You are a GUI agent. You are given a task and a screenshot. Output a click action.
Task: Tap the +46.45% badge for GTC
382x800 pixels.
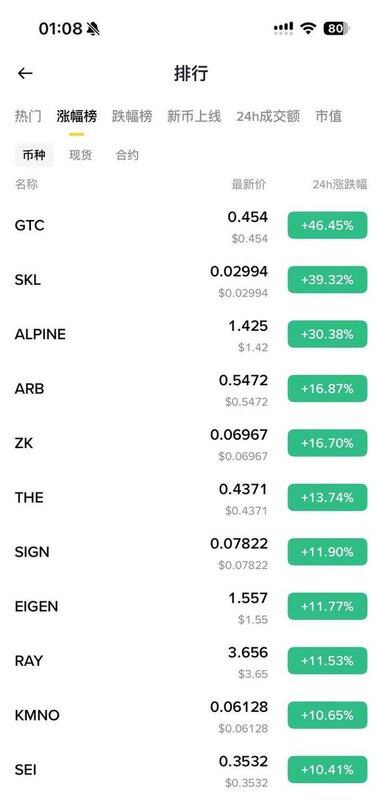click(327, 225)
